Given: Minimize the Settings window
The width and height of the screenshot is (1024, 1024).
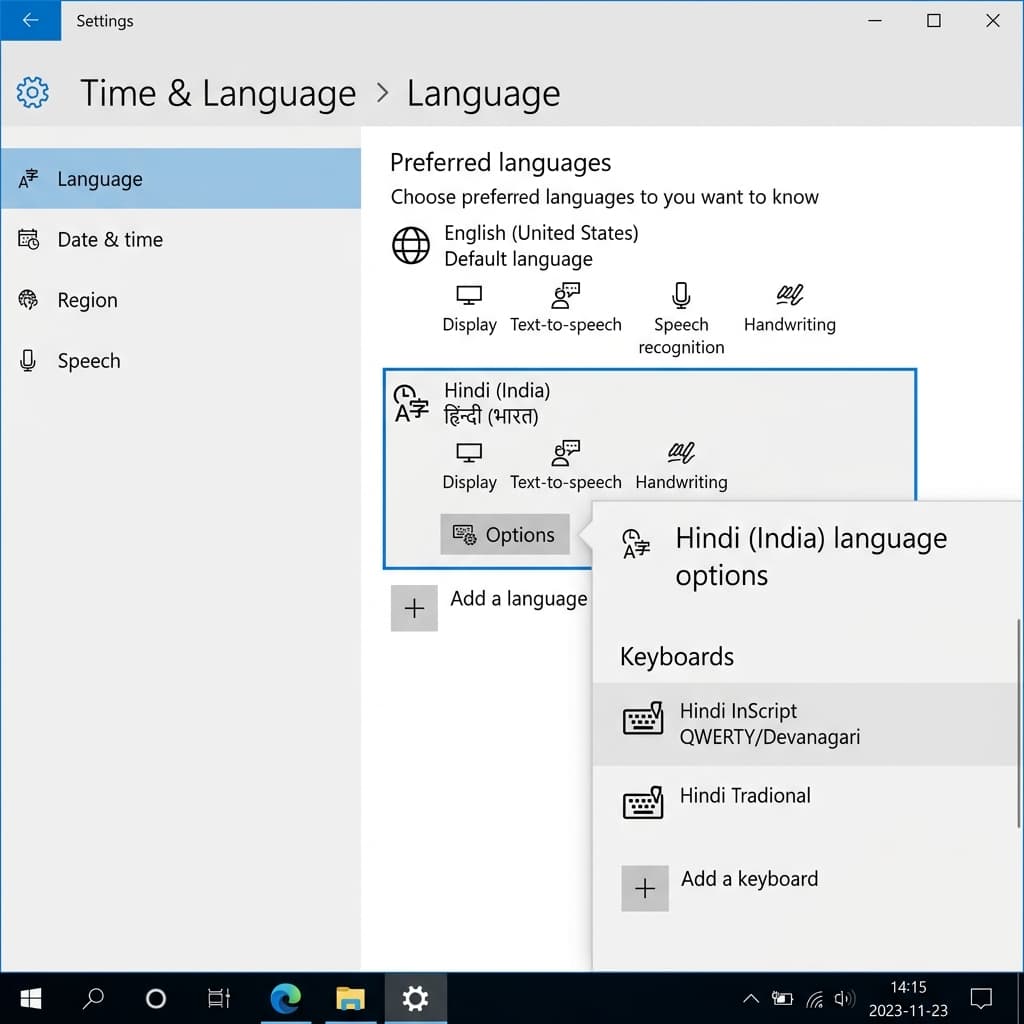Looking at the screenshot, I should click(x=874, y=20).
